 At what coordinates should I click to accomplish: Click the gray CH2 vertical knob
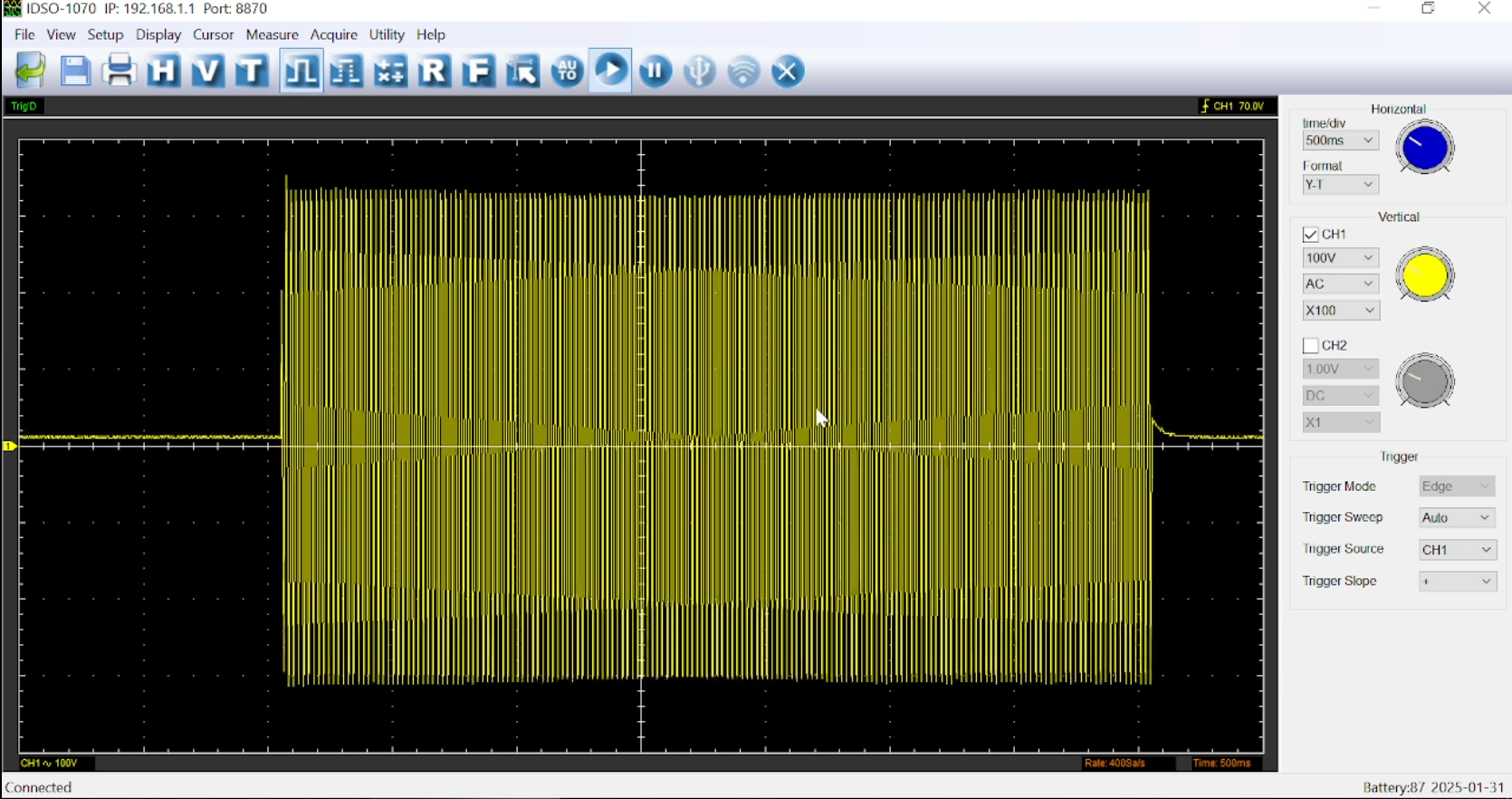(x=1425, y=380)
